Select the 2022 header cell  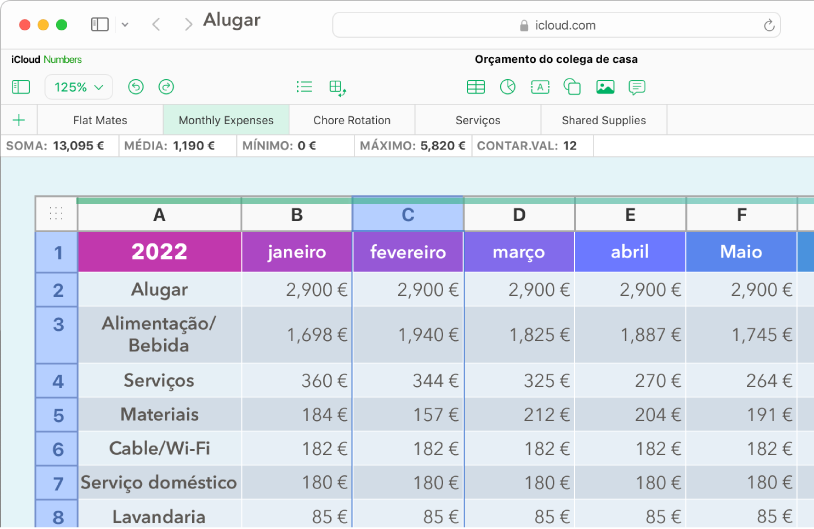click(x=159, y=252)
